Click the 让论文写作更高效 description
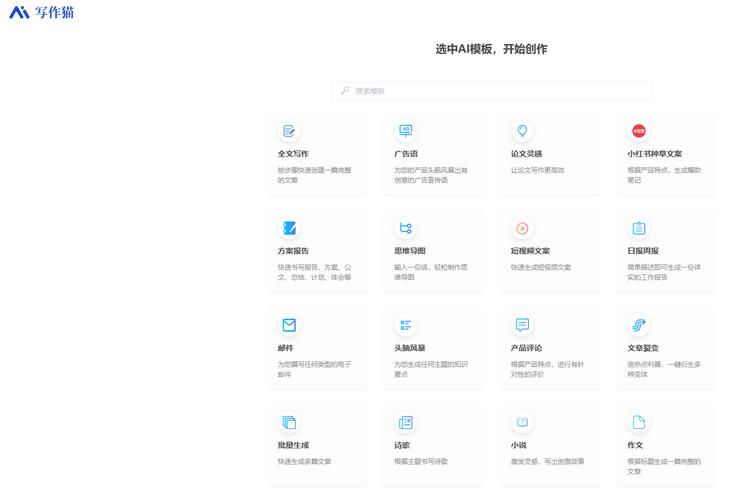This screenshot has height=500, width=745. click(537, 170)
